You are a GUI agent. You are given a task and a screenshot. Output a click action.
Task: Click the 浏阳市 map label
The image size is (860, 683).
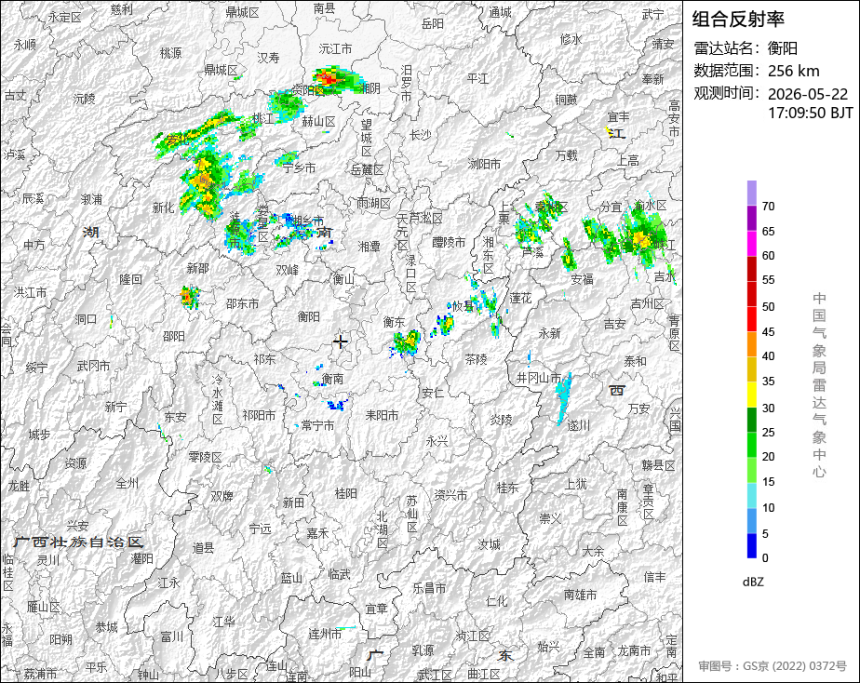coord(484,163)
